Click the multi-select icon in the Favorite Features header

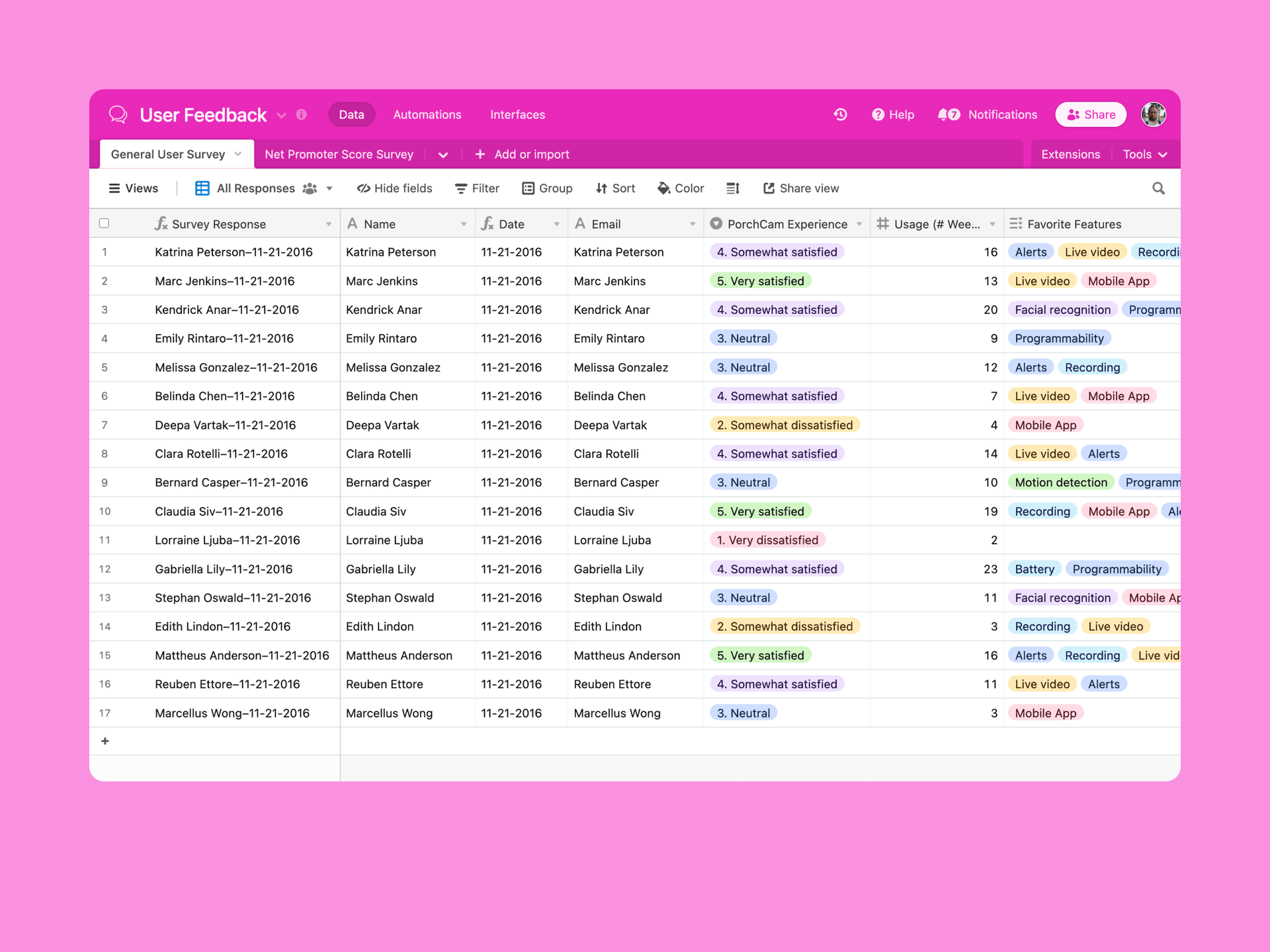point(1016,223)
